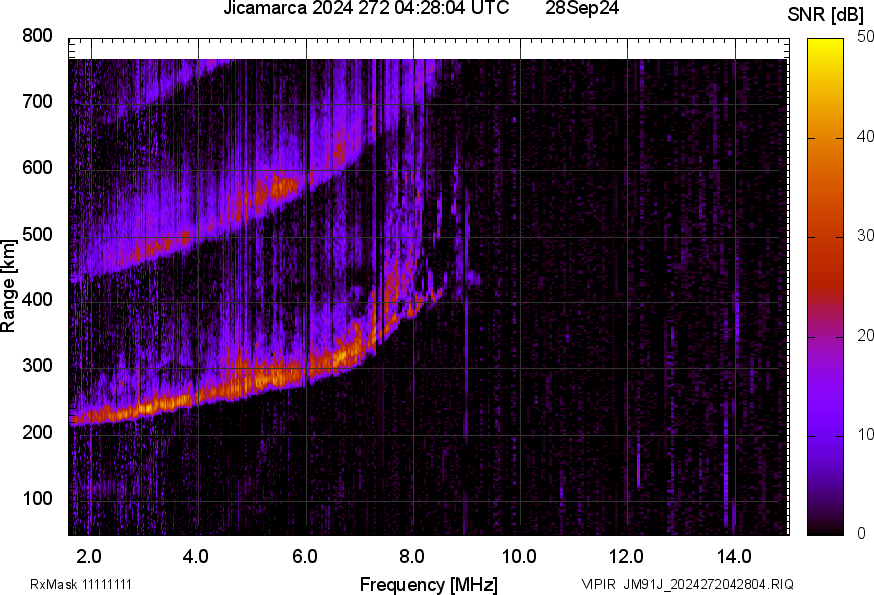Click the frequency tick label '6.0'
The height and width of the screenshot is (595, 874).
pos(305,557)
